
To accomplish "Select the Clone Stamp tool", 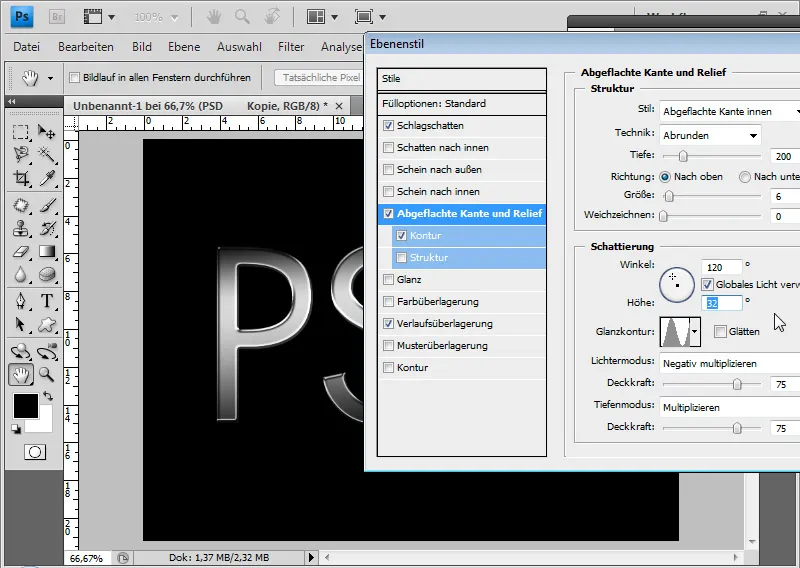I will [x=20, y=229].
